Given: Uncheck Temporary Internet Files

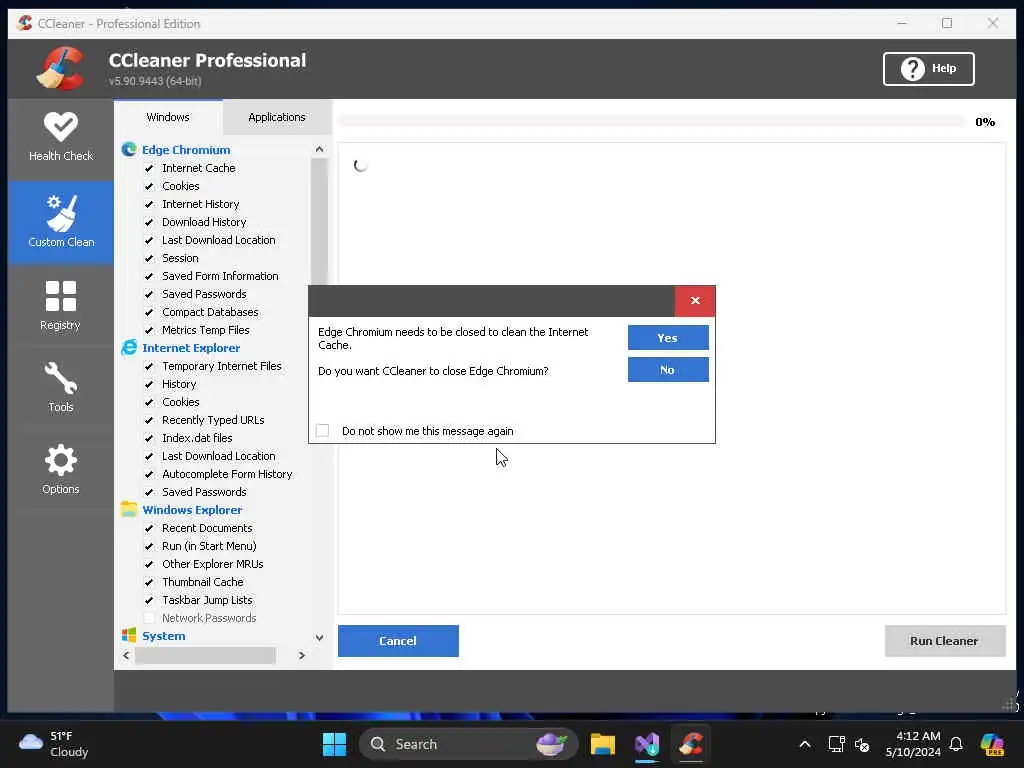Looking at the screenshot, I should tap(149, 366).
